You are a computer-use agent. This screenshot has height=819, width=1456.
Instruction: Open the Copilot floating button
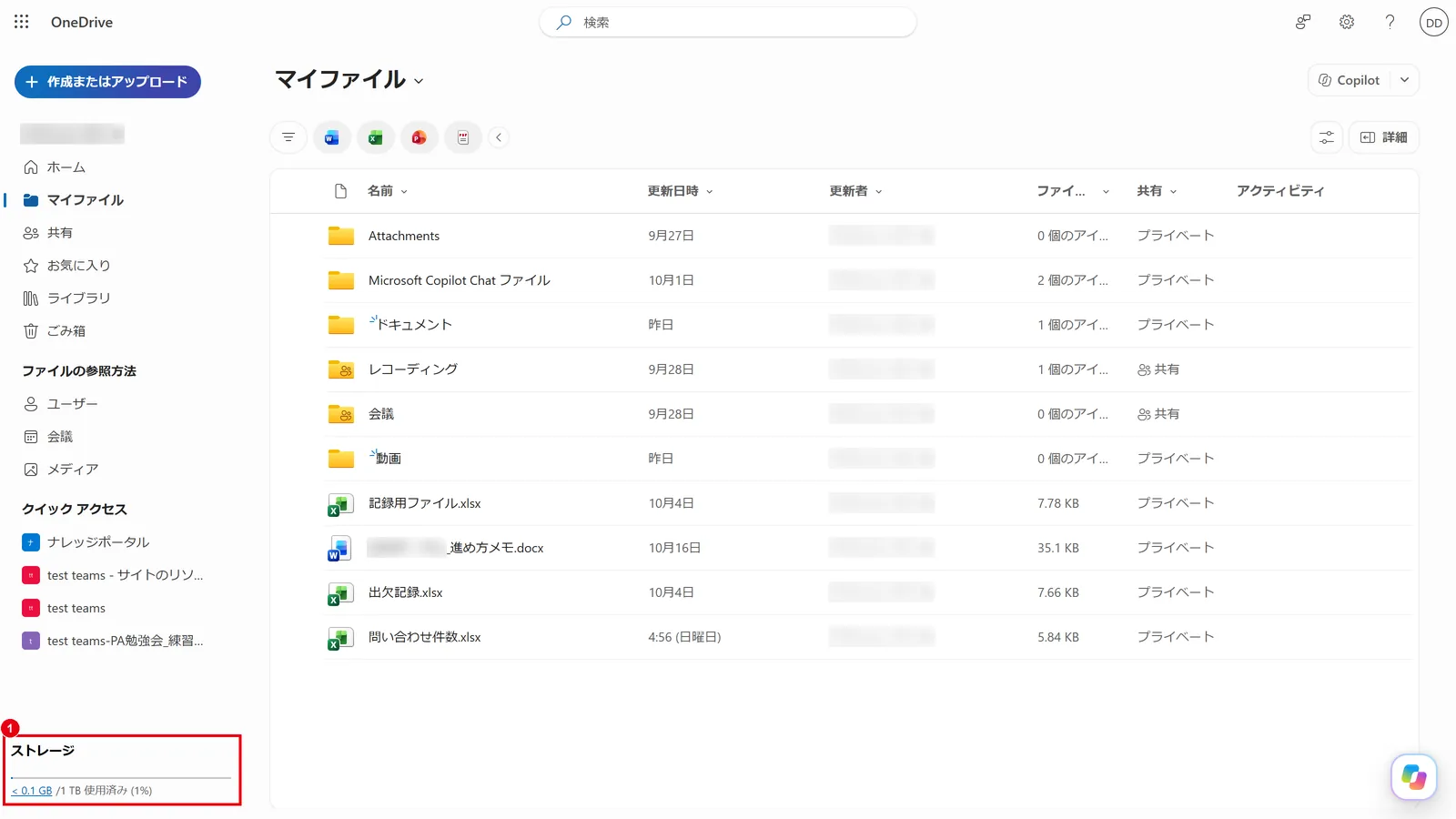coord(1414,777)
